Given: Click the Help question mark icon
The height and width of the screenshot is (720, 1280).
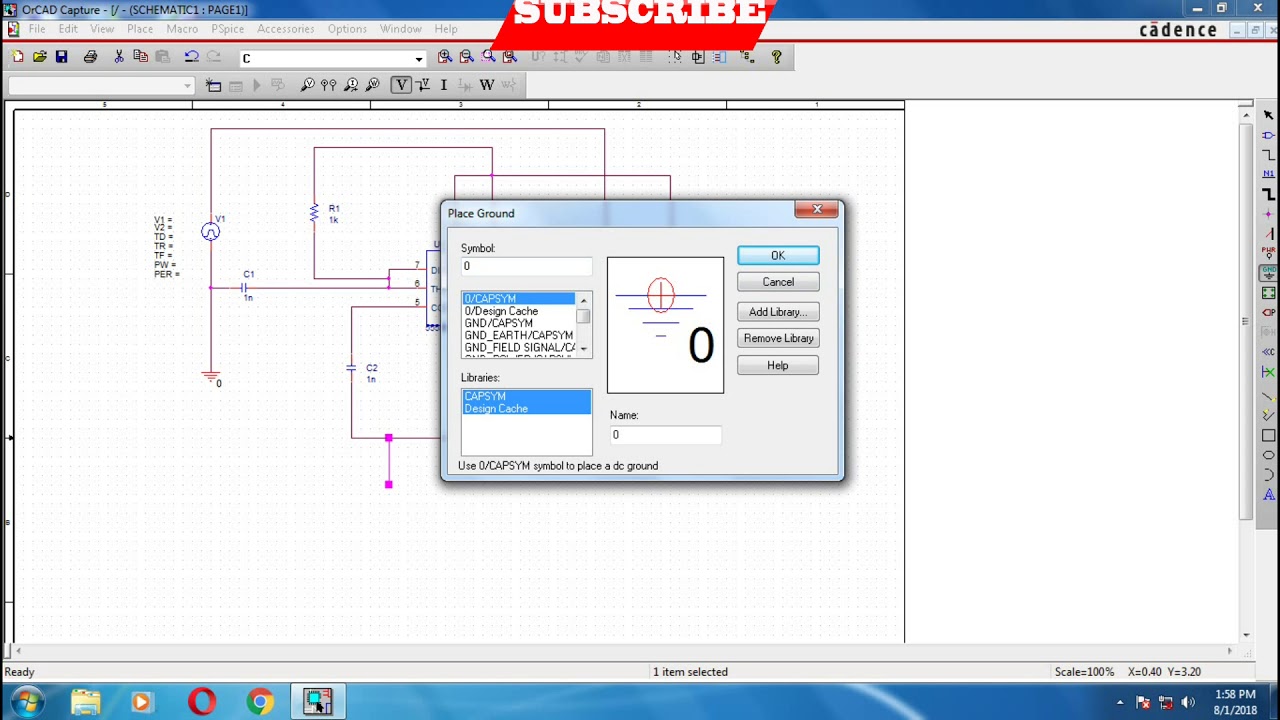Looking at the screenshot, I should tap(776, 57).
